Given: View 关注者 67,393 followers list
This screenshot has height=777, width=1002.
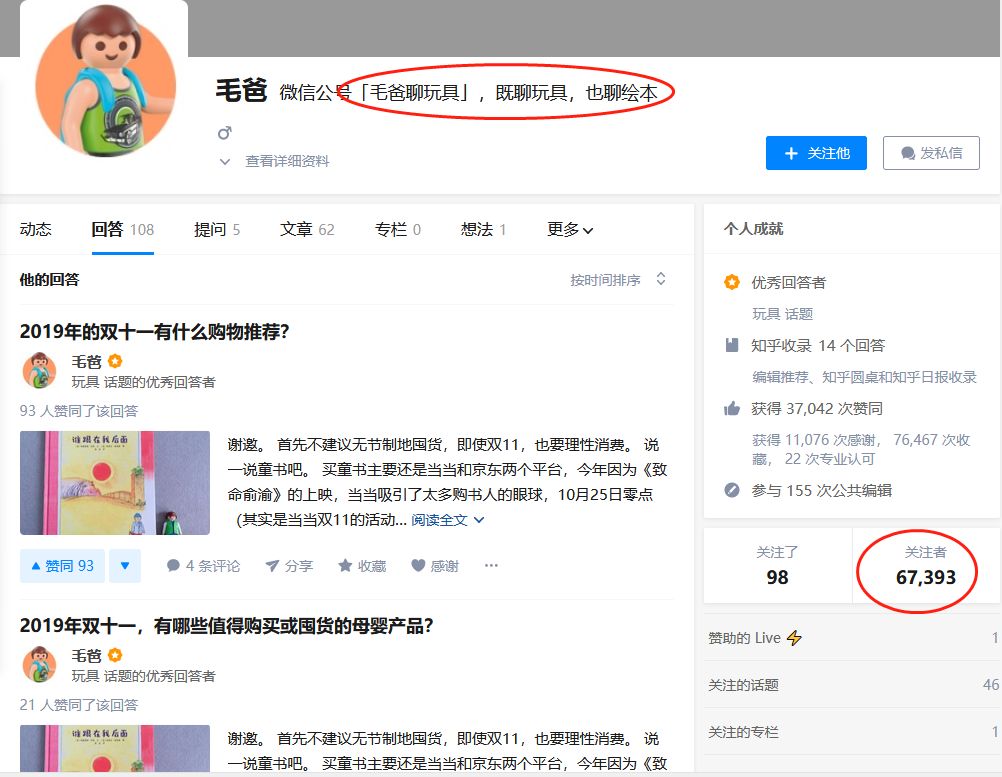Looking at the screenshot, I should tap(925, 566).
